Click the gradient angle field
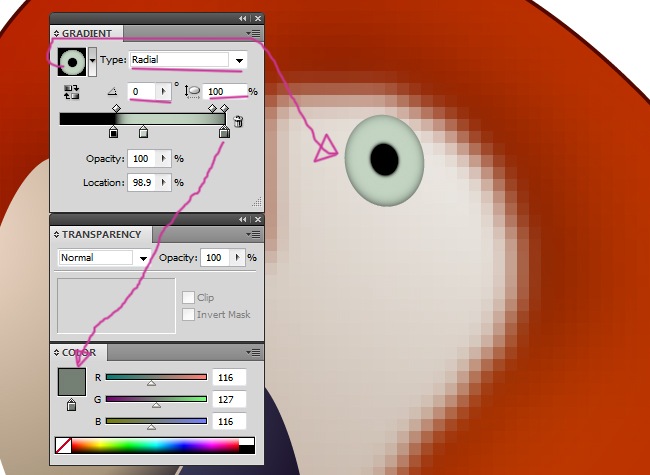Viewport: 650px width, 475px height. click(142, 92)
